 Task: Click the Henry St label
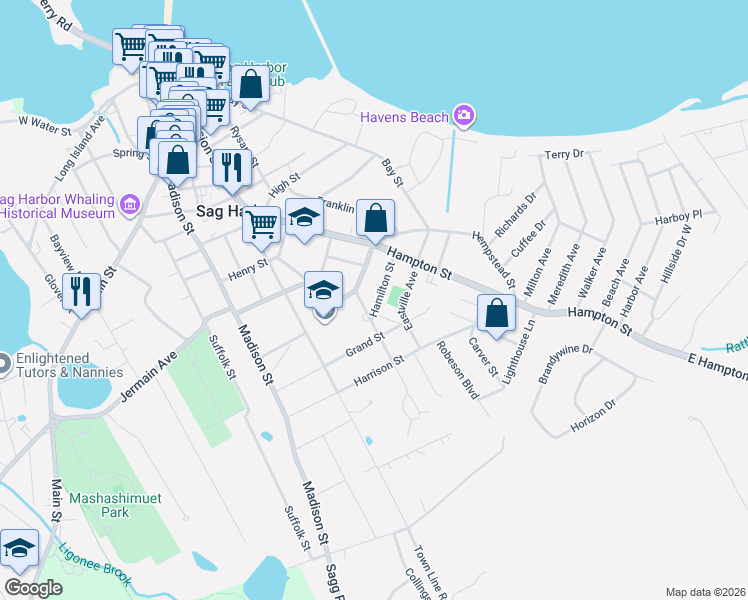click(248, 269)
